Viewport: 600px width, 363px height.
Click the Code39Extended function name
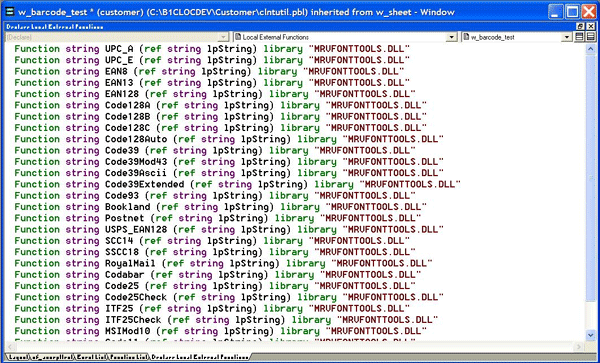[x=145, y=184]
